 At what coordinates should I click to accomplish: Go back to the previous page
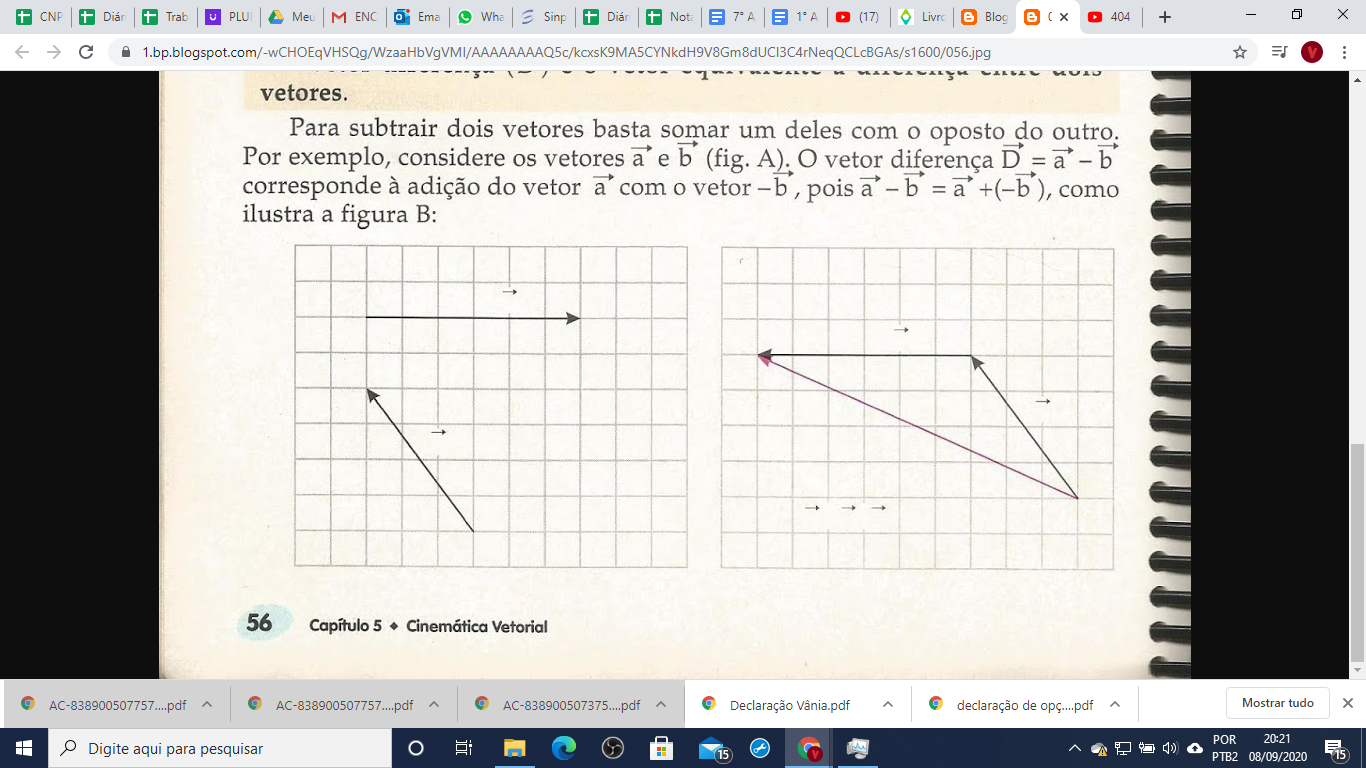click(x=24, y=52)
